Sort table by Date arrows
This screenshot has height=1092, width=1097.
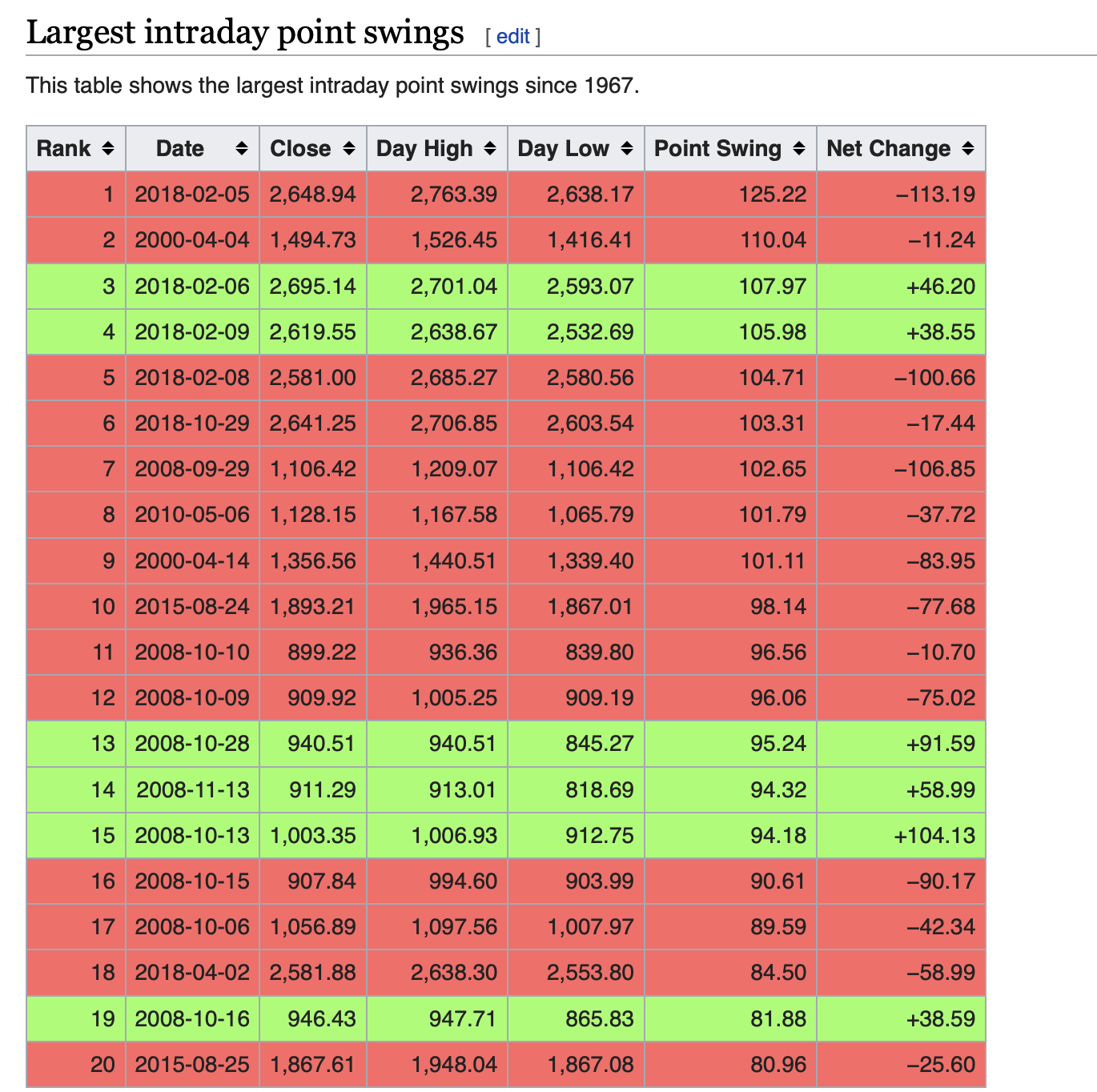coord(242,149)
